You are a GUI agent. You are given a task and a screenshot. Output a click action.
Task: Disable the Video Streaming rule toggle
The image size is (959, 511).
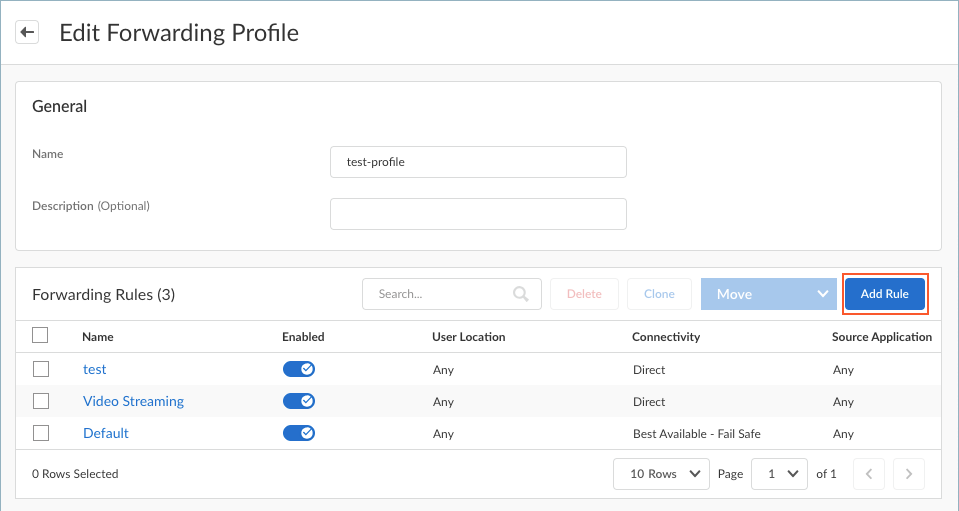[x=299, y=401]
